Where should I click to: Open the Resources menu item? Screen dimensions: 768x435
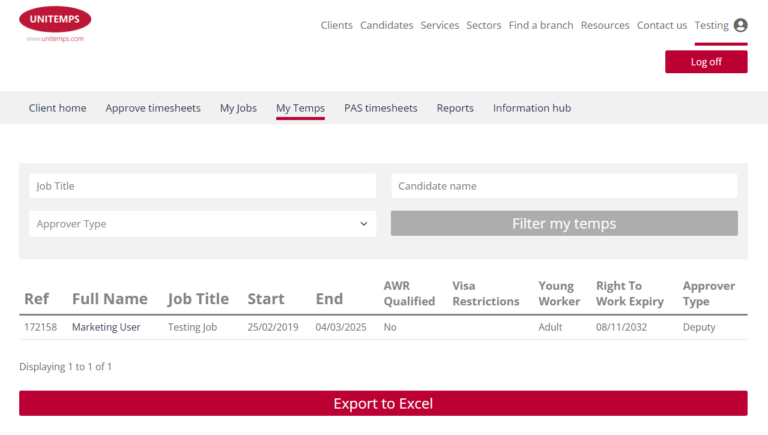[605, 25]
